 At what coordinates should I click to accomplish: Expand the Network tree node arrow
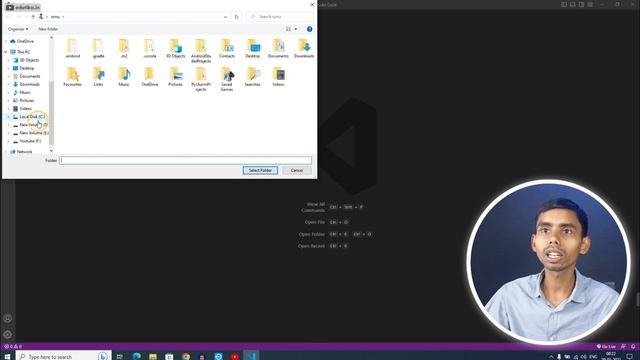(x=6, y=151)
